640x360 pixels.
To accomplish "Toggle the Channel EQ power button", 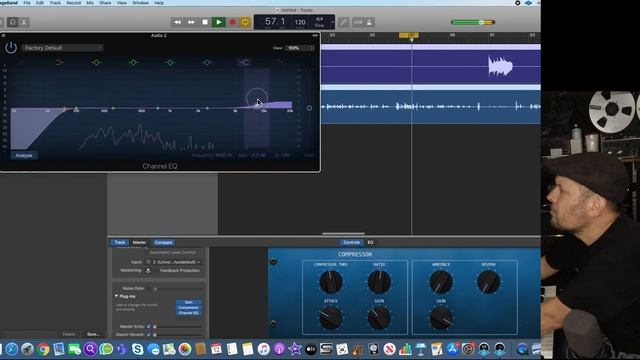I will [11, 48].
